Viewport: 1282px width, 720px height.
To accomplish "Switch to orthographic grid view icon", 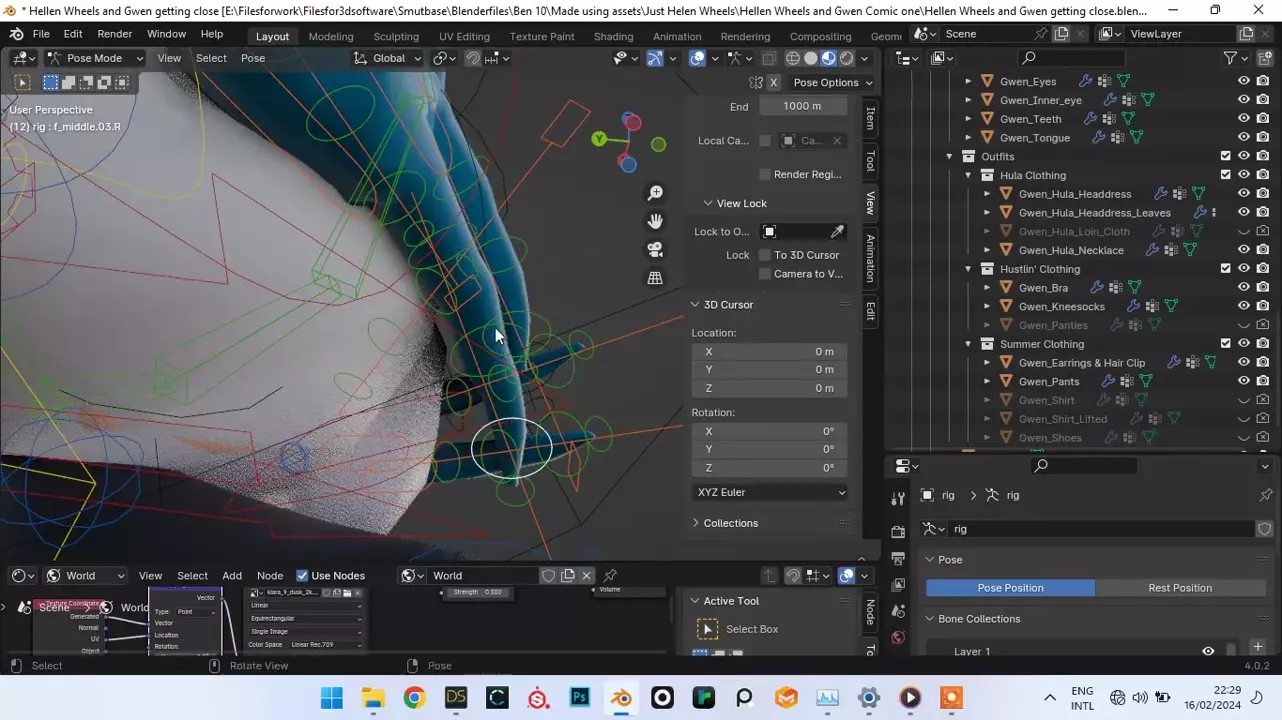I will [x=655, y=278].
